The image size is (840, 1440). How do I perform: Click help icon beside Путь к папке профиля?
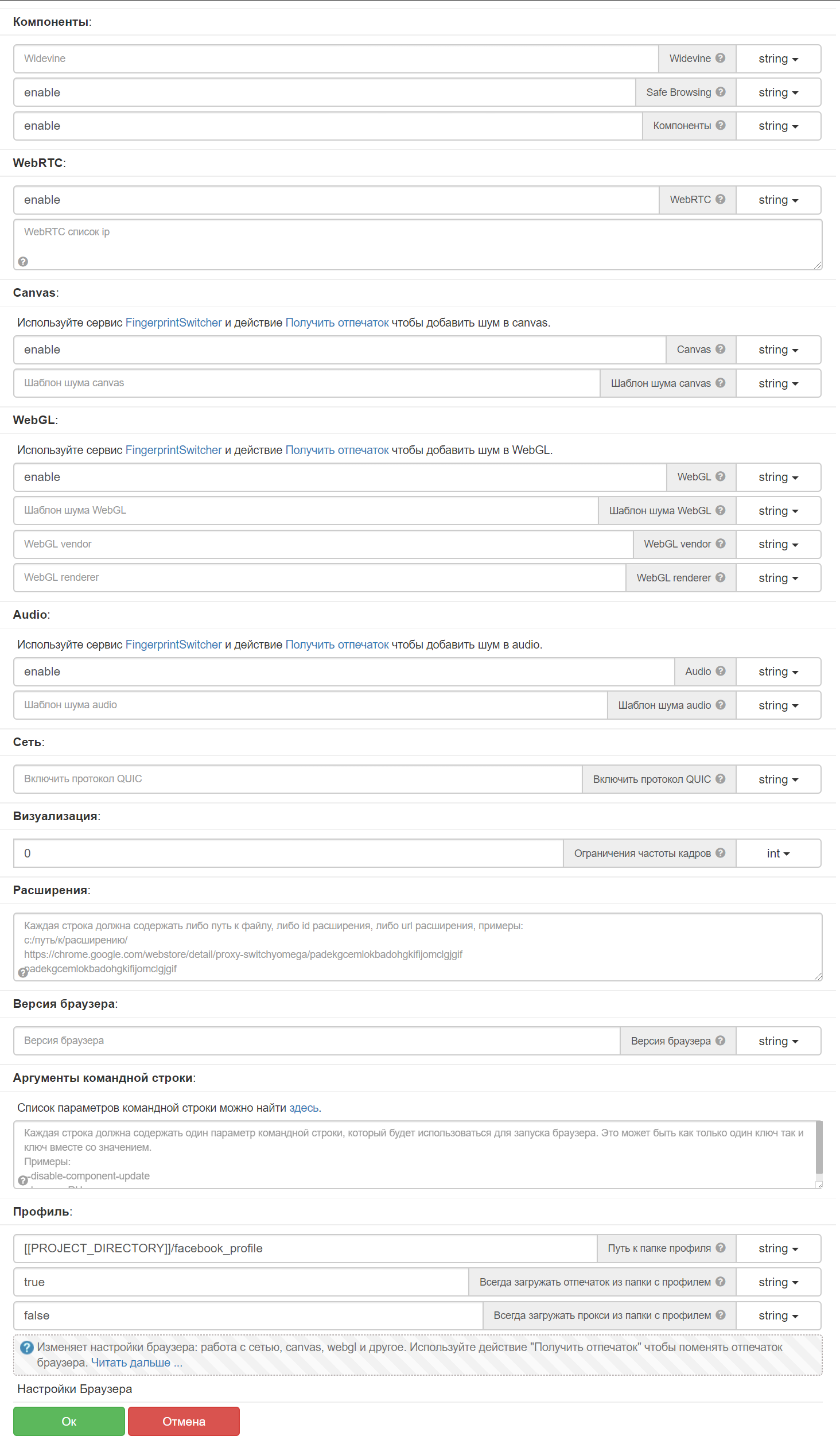pyautogui.click(x=720, y=1248)
